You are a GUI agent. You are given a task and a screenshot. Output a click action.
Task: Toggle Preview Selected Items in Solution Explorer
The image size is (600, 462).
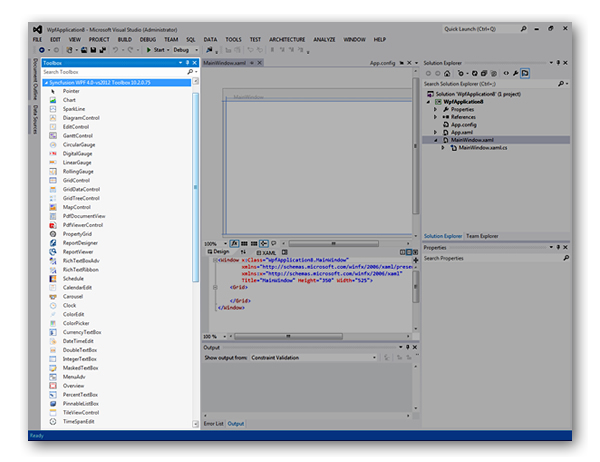tap(525, 73)
